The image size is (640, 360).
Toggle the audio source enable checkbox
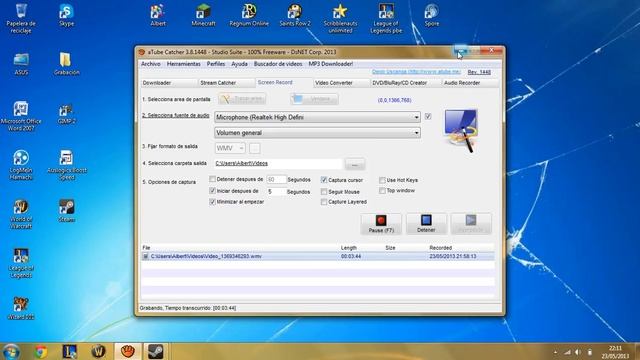click(428, 116)
